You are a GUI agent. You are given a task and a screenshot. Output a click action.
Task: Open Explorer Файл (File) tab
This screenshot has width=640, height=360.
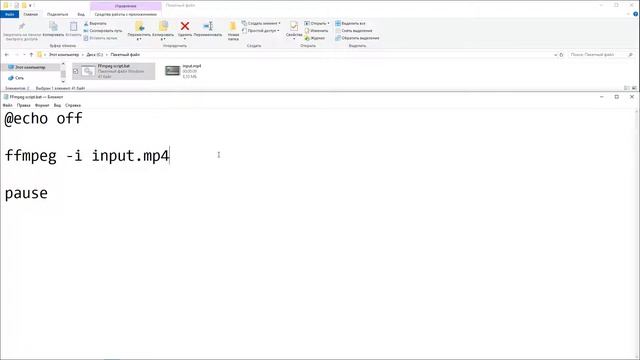[9, 14]
